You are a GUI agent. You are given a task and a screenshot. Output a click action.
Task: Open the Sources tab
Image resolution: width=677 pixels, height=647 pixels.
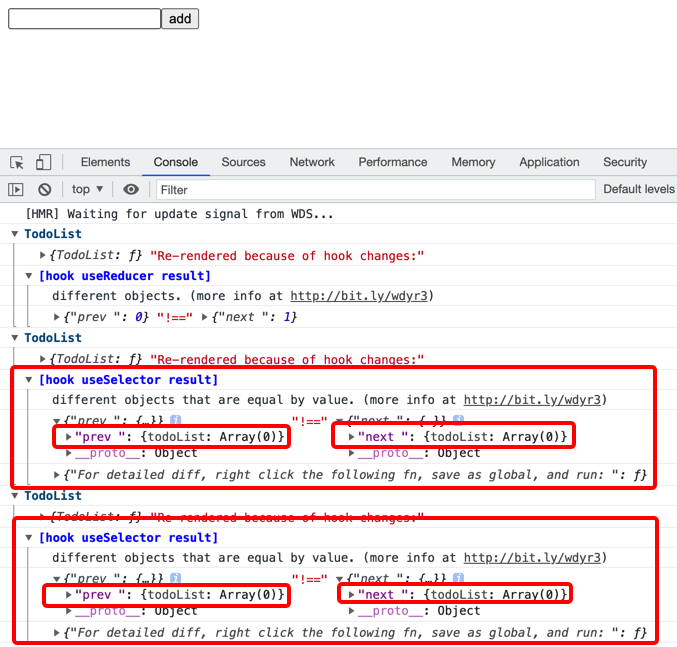[244, 162]
